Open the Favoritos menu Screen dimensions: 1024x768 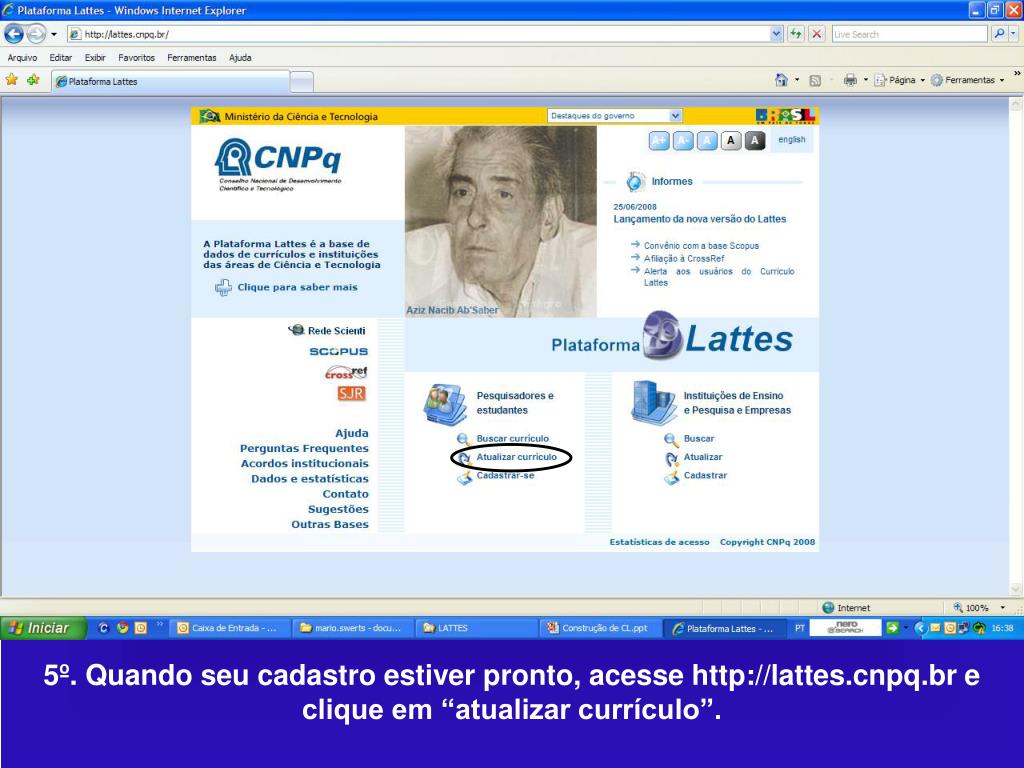pos(136,57)
